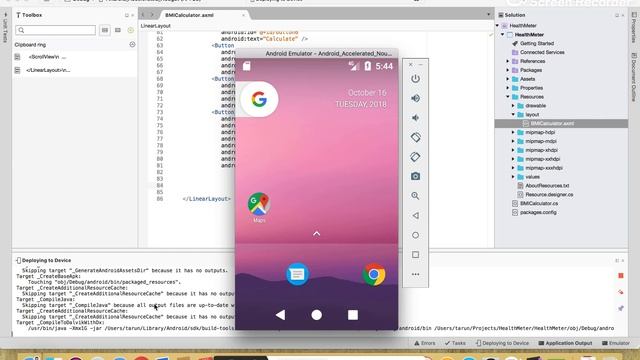
Task: Click the red stop icon in output pad
Action: coord(621,276)
